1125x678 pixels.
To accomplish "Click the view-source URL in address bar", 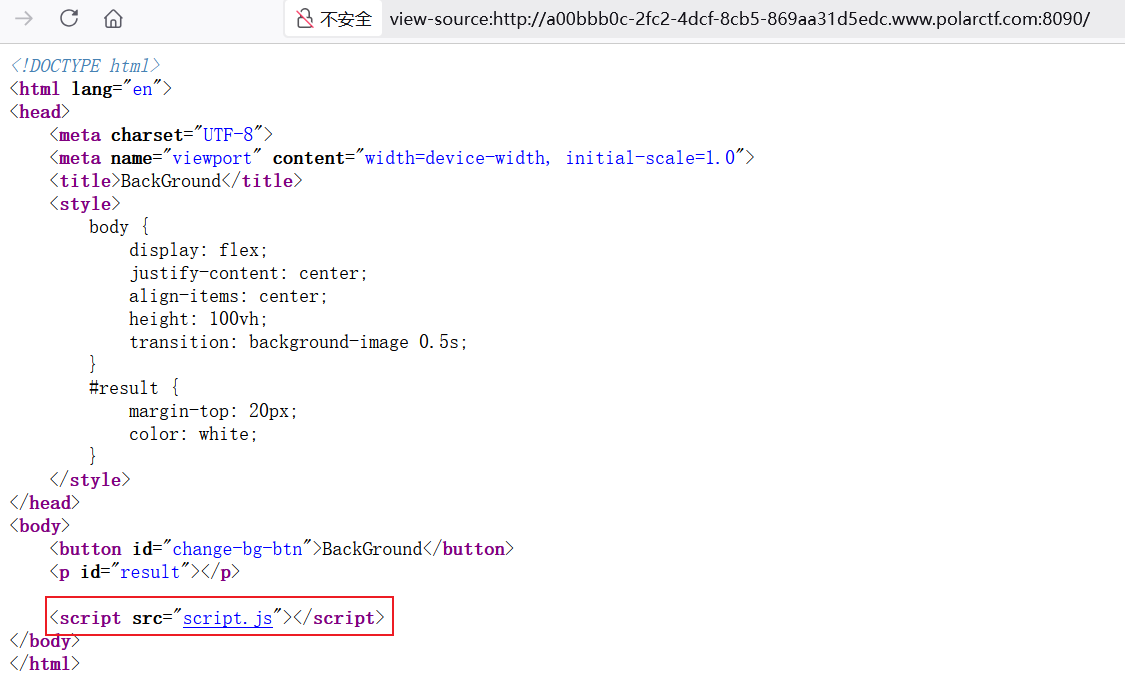I will (739, 19).
